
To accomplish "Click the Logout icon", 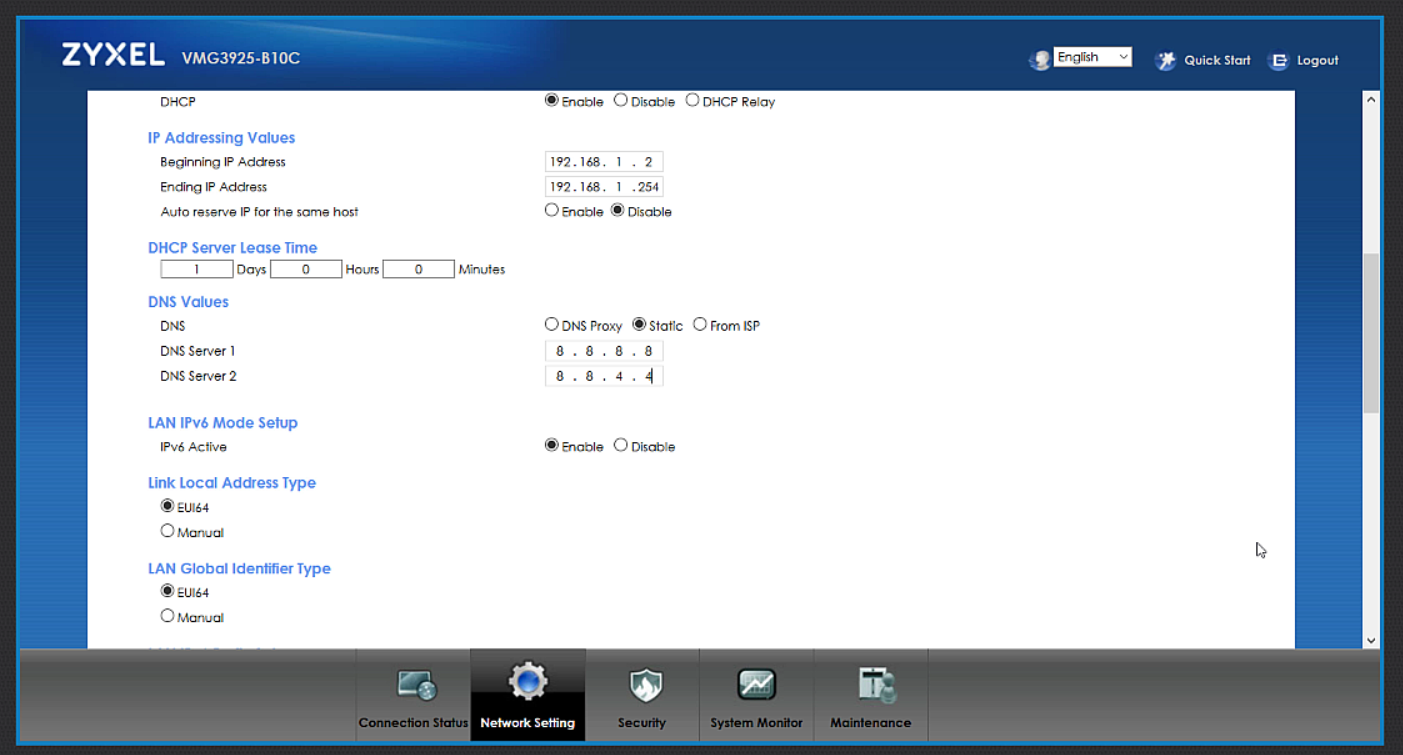I will (x=1278, y=60).
